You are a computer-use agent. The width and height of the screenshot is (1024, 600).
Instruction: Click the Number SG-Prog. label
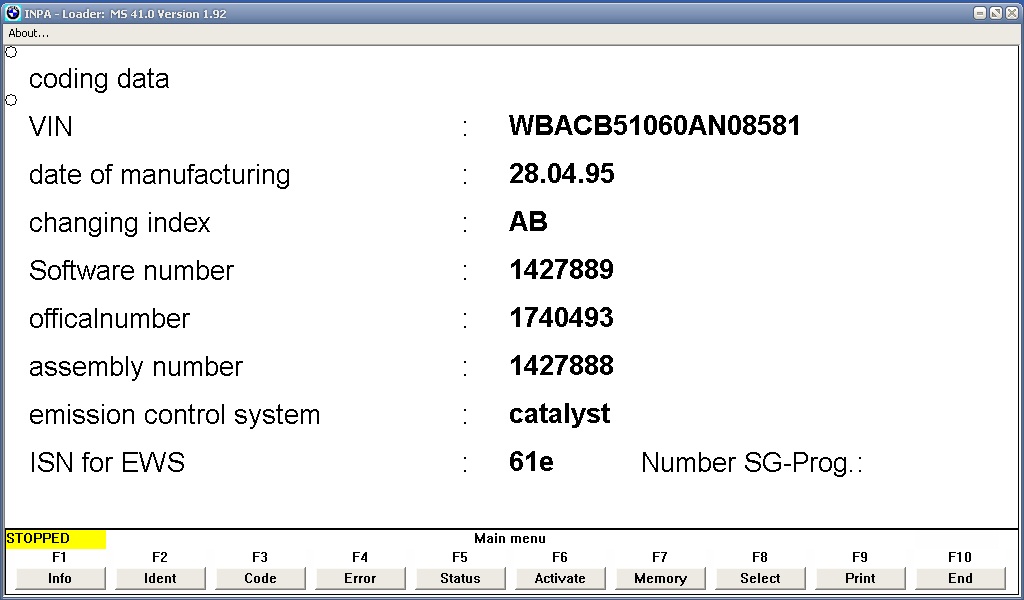coord(752,463)
